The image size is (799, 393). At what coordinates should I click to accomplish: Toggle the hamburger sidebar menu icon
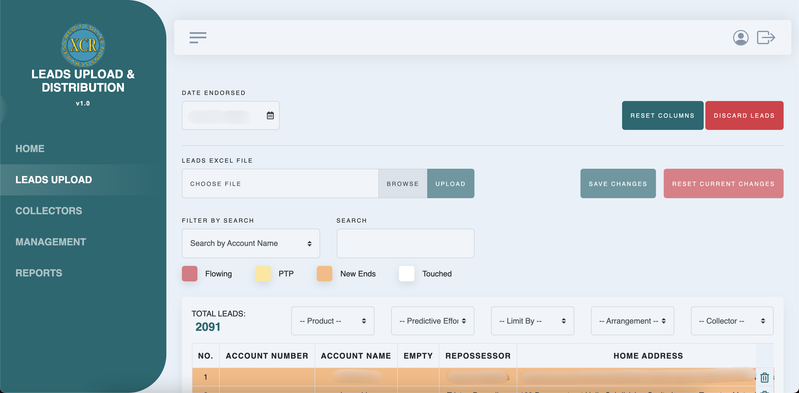pos(198,38)
